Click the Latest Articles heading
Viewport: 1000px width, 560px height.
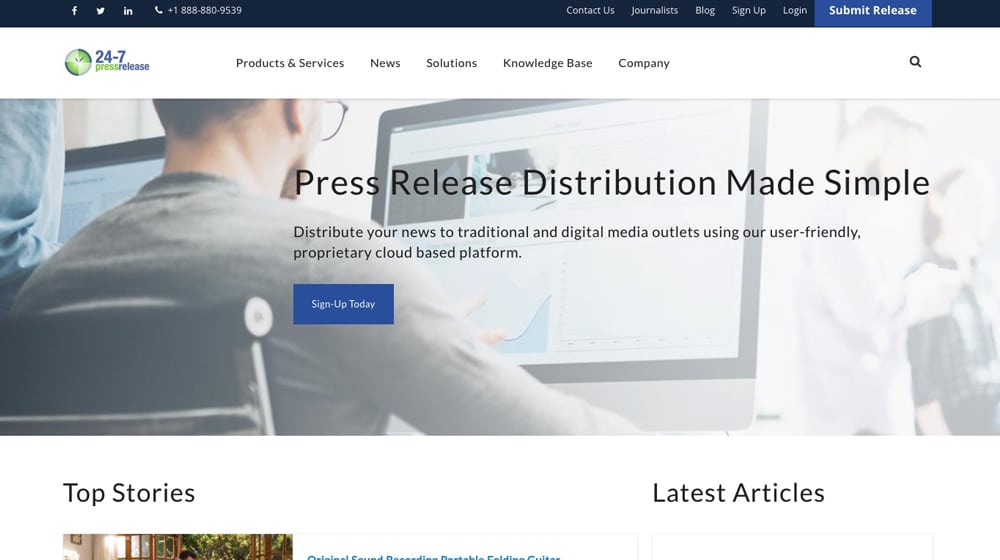(738, 493)
